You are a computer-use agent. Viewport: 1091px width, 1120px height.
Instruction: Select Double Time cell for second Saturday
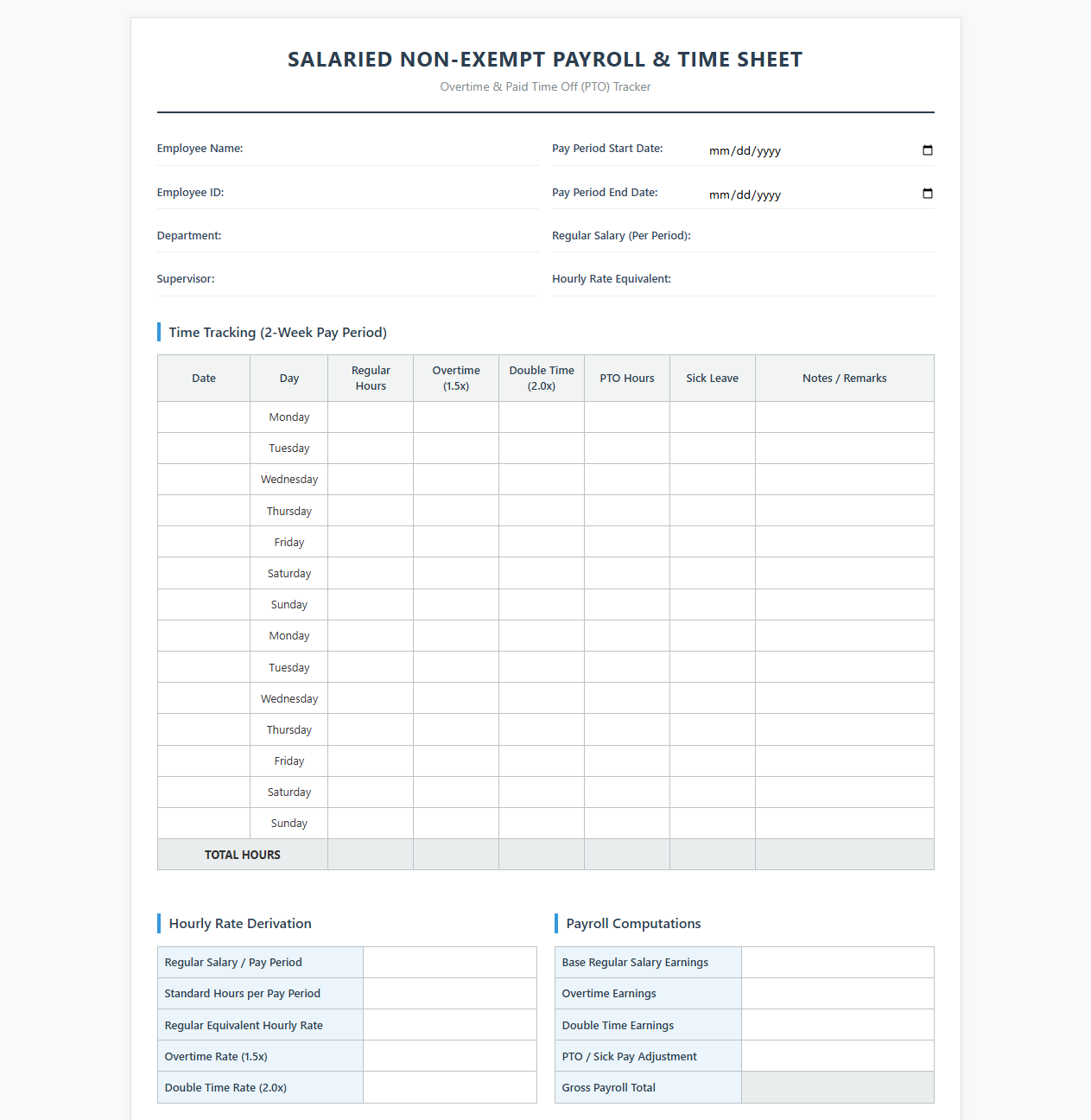(x=542, y=792)
